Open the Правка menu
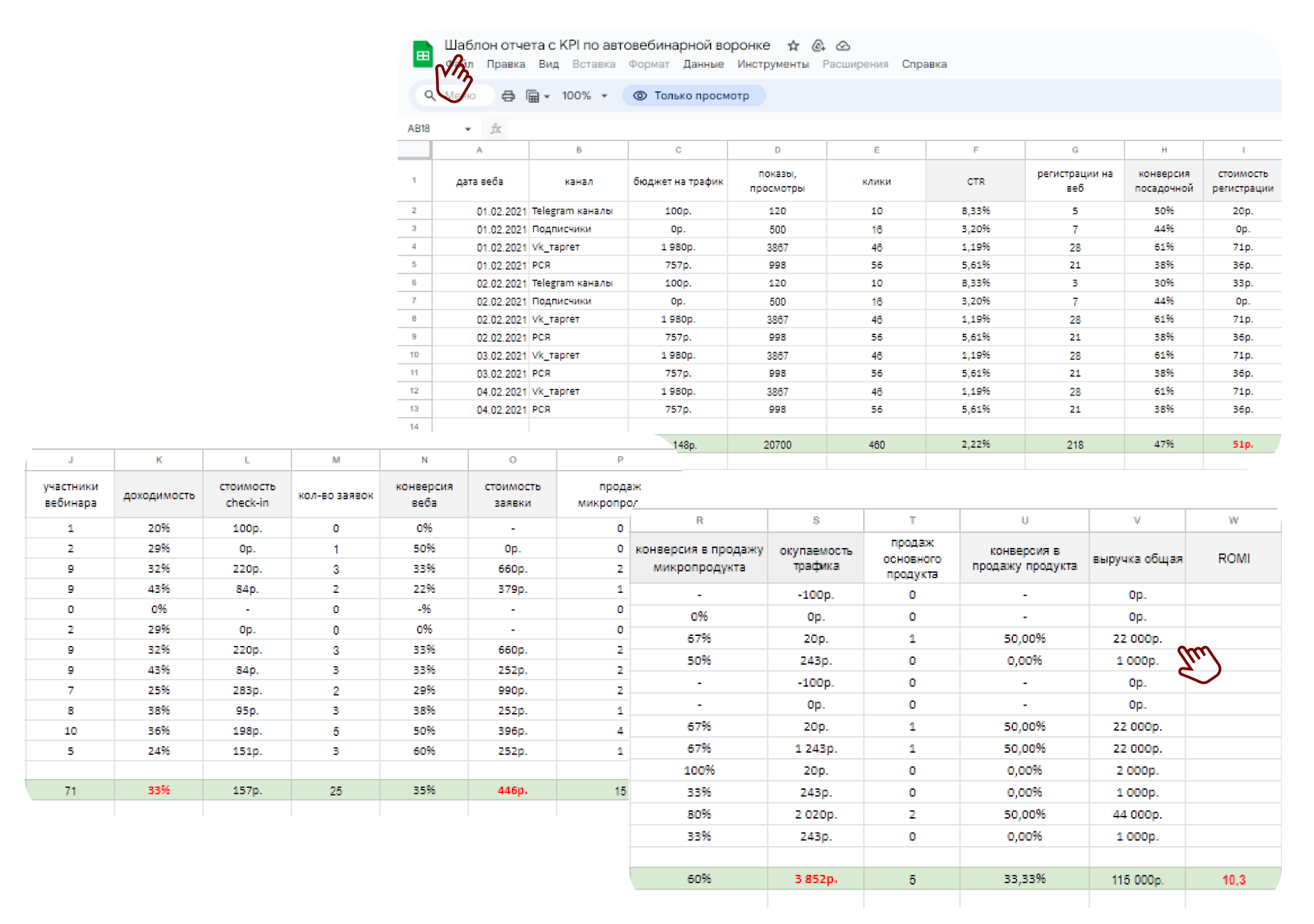This screenshot has height=924, width=1314. (506, 64)
